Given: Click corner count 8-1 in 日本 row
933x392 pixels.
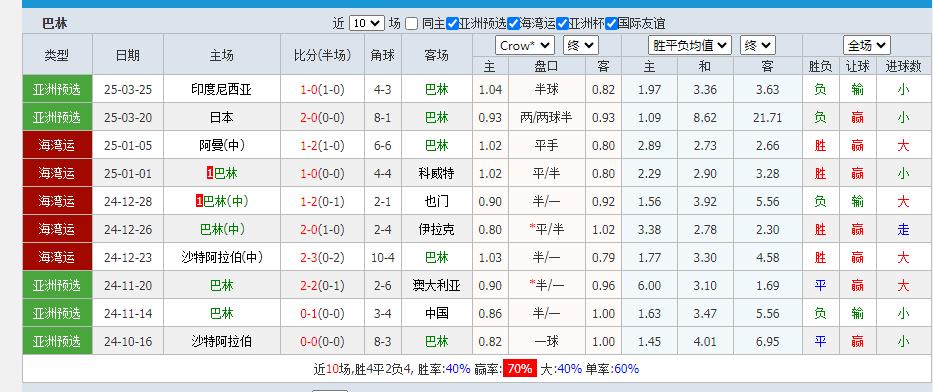Looking at the screenshot, I should (x=382, y=118).
